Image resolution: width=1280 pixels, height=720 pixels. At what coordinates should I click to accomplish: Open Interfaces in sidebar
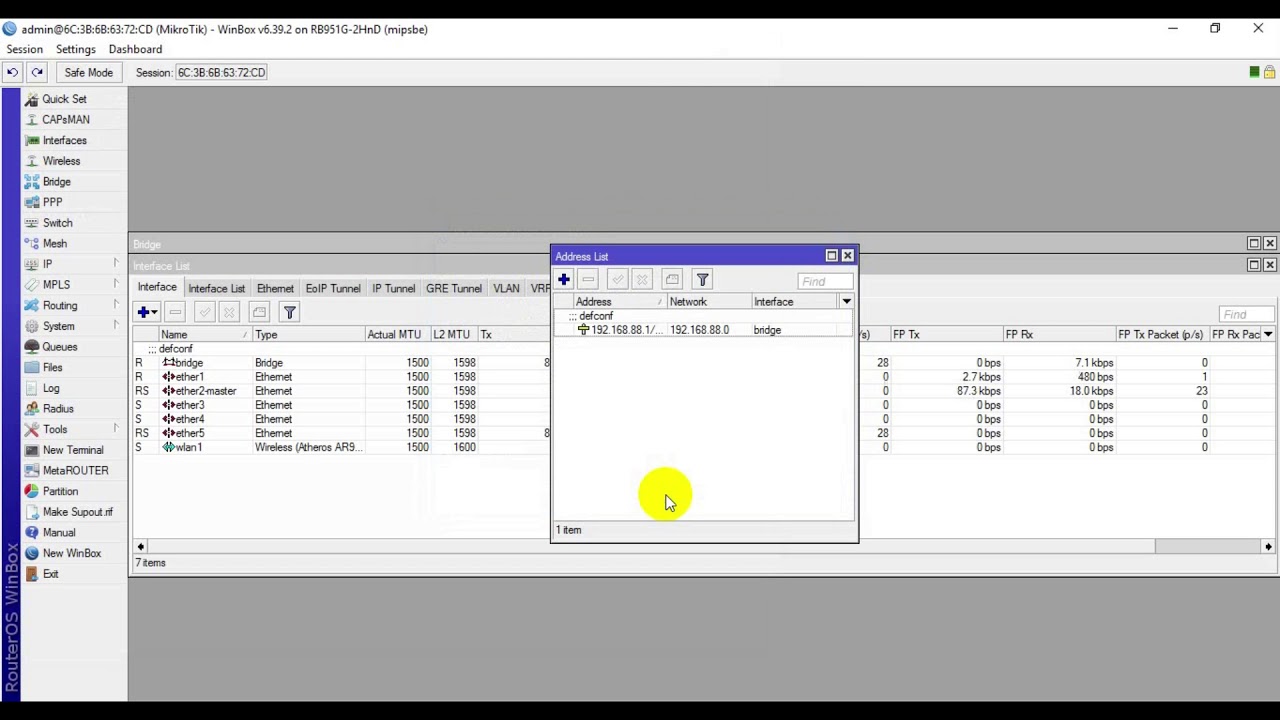pos(64,140)
